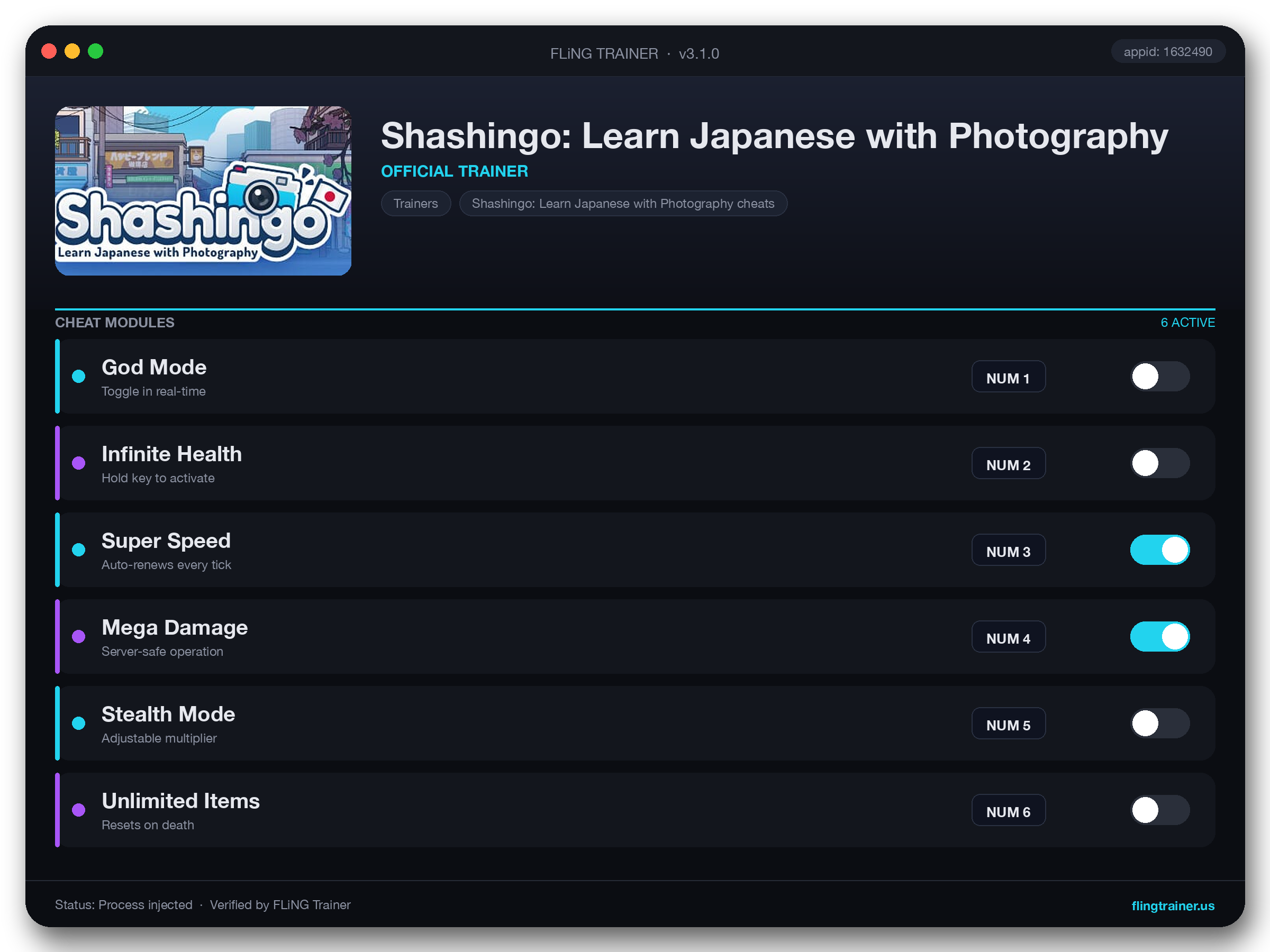Open the Trainers tag
The image size is (1270, 952).
click(416, 203)
